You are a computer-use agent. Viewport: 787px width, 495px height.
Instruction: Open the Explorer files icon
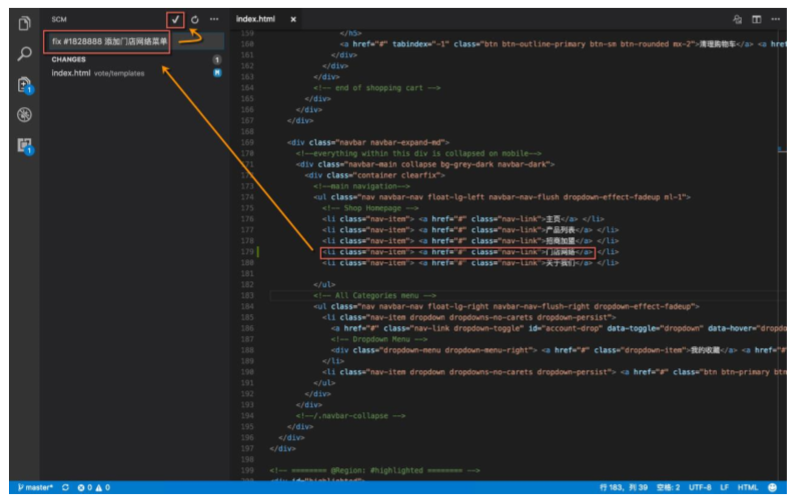pyautogui.click(x=24, y=23)
